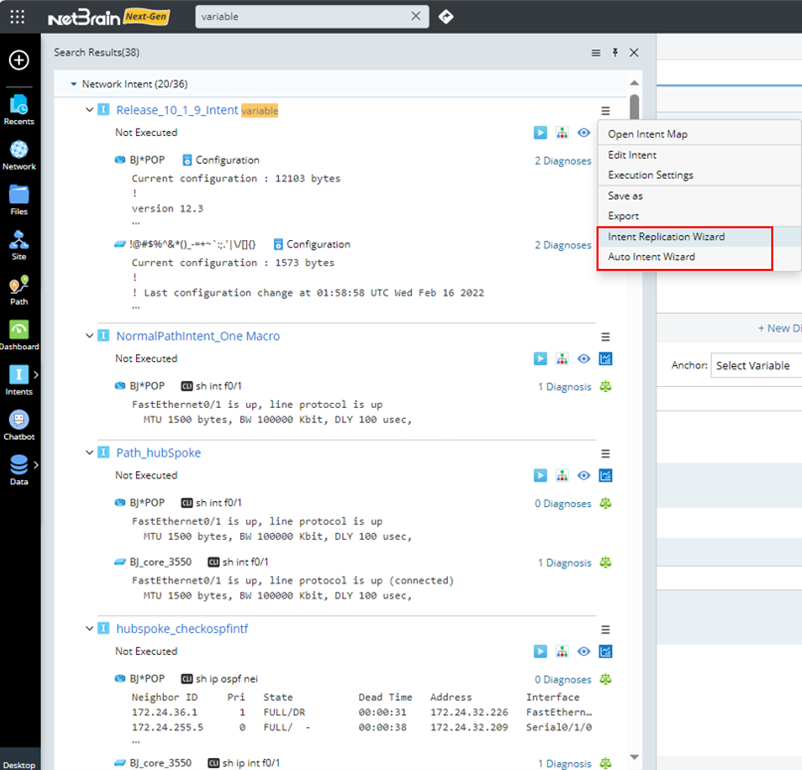
Task: Pin the Search Results panel
Action: pos(615,52)
